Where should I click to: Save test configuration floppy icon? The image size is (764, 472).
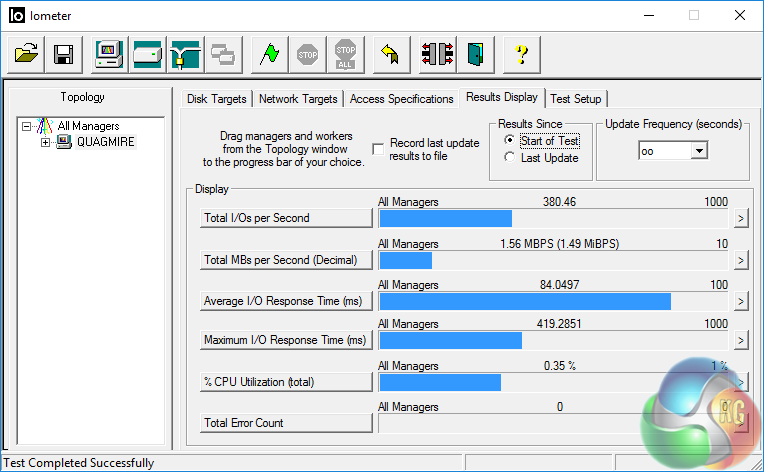click(64, 54)
